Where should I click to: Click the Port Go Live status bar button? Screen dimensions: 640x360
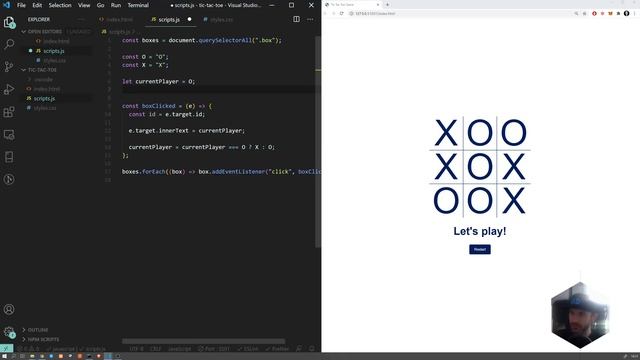pyautogui.click(x=214, y=349)
